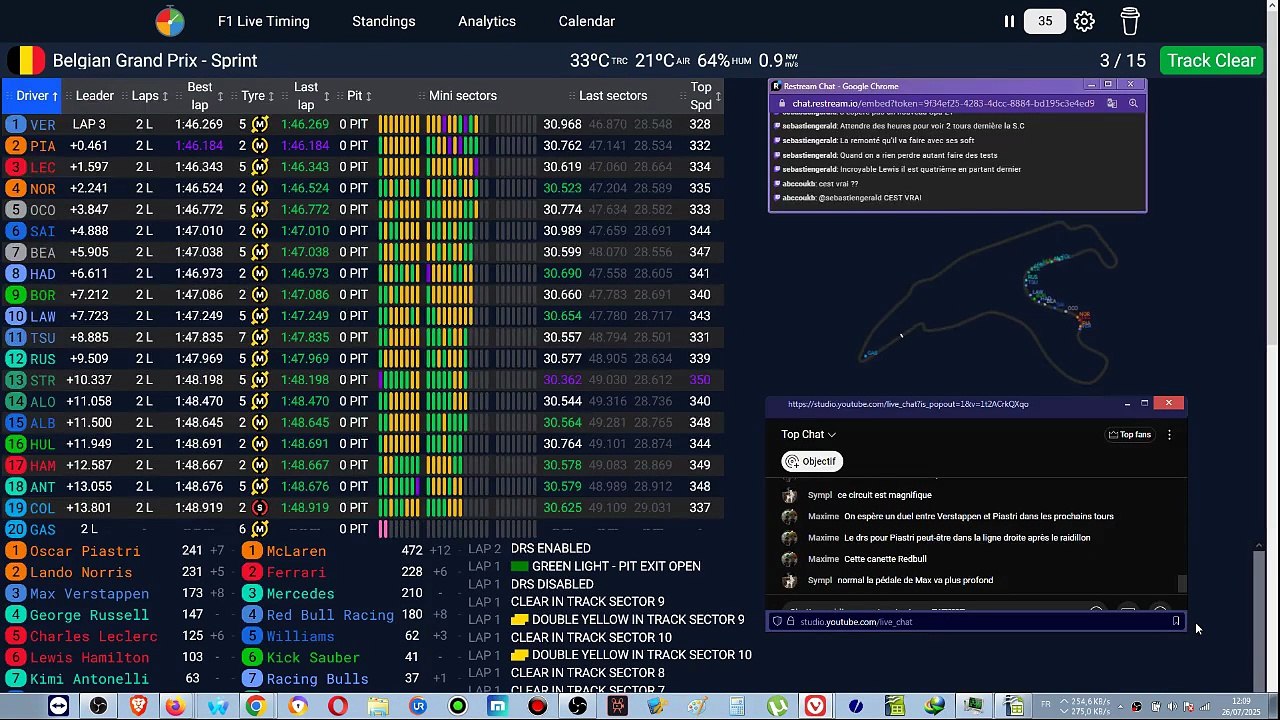Open Google Chrome from the taskbar
Viewport: 1280px width, 720px height.
tap(256, 707)
